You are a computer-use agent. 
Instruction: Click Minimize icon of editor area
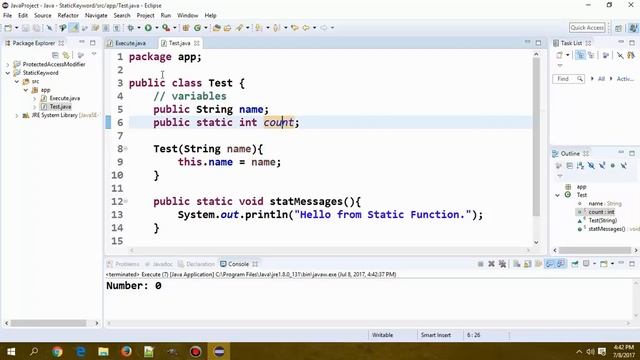coord(527,42)
